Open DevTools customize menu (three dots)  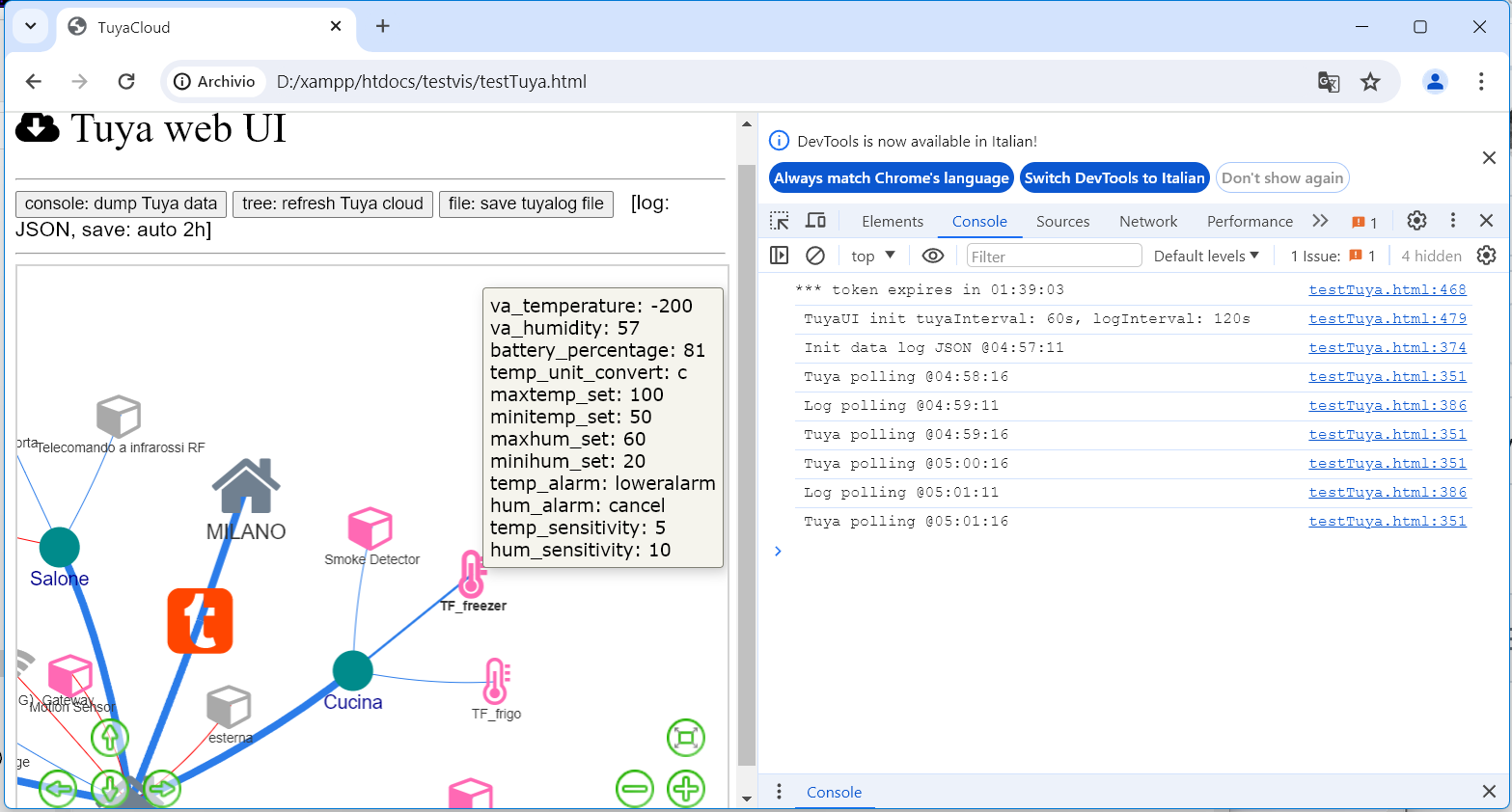(x=1452, y=221)
